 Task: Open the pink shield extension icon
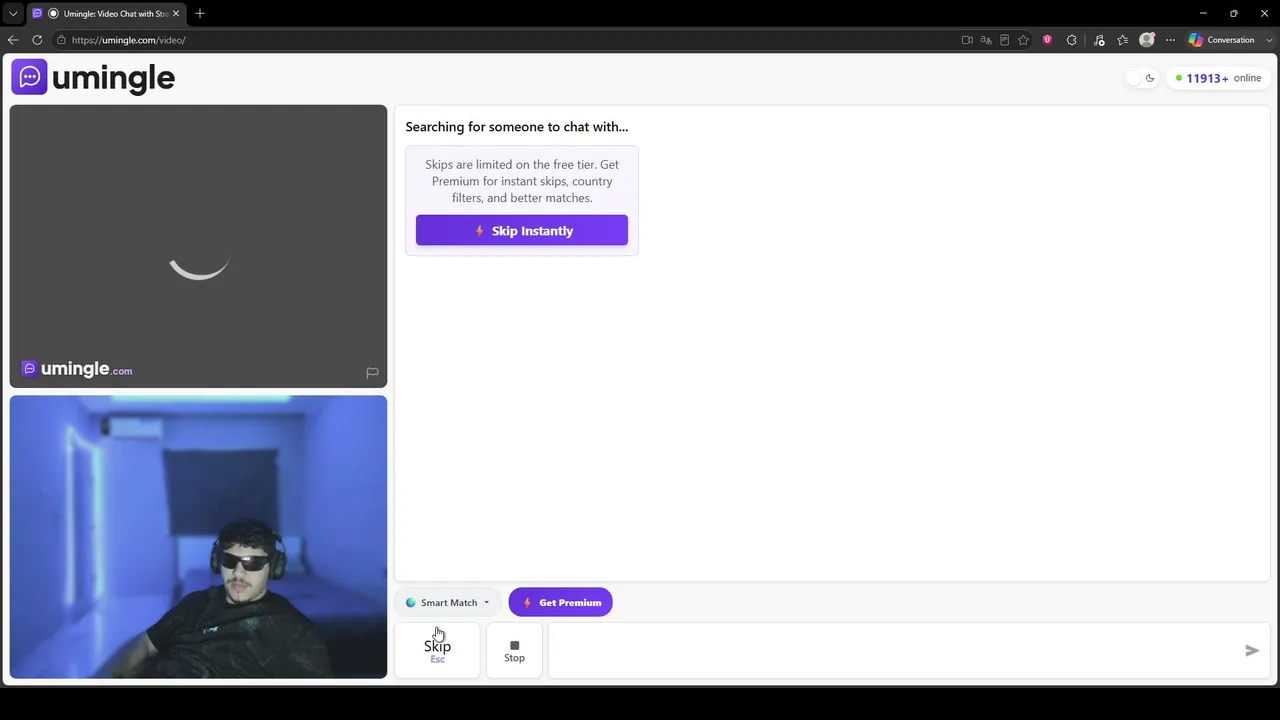pyautogui.click(x=1047, y=40)
